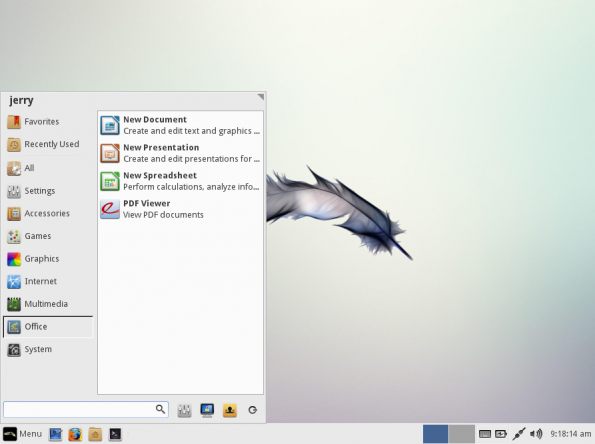The height and width of the screenshot is (444, 595).
Task: Click the Multimedia music icon
Action: 14,304
